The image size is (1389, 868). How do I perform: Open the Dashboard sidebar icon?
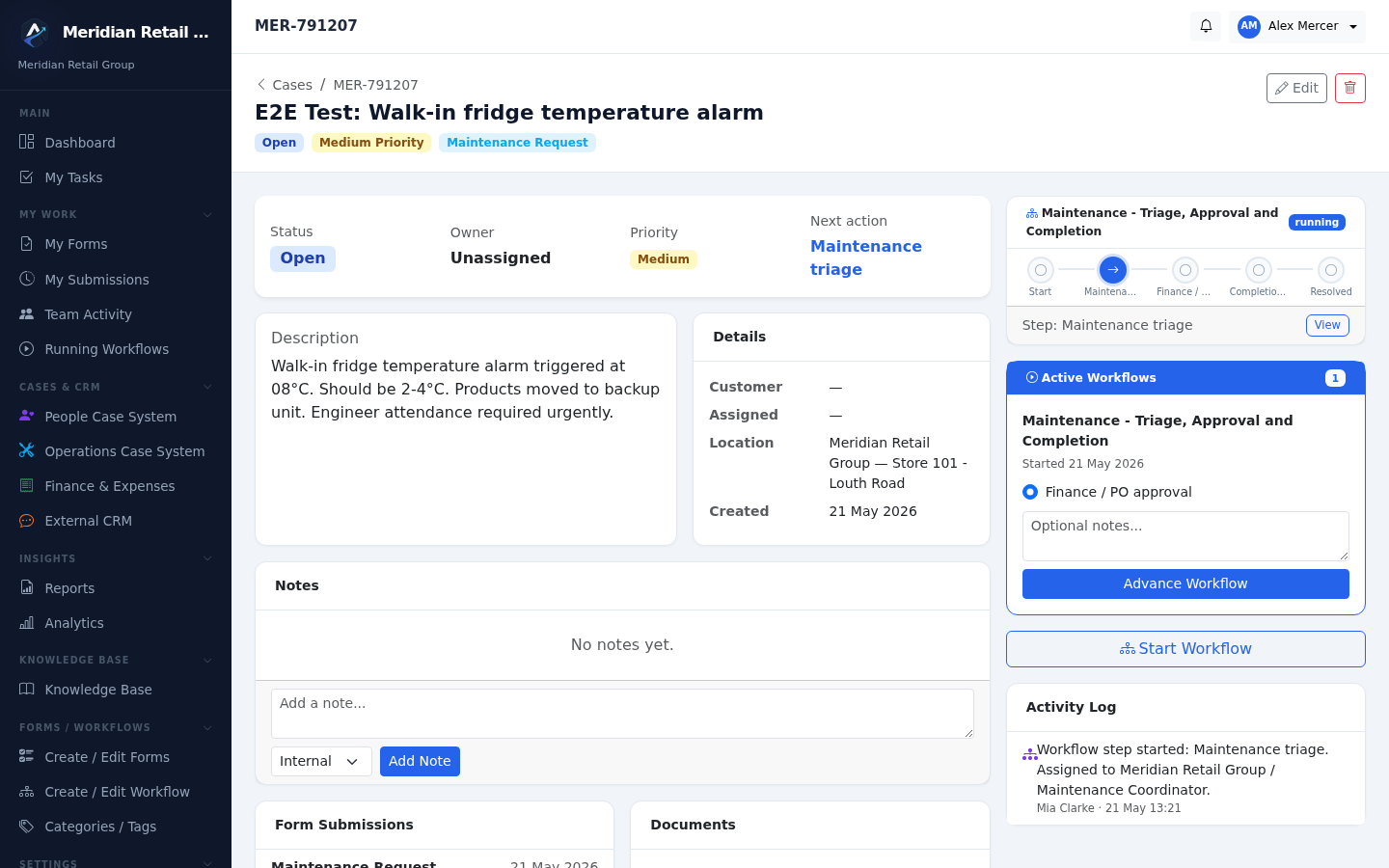(x=27, y=142)
